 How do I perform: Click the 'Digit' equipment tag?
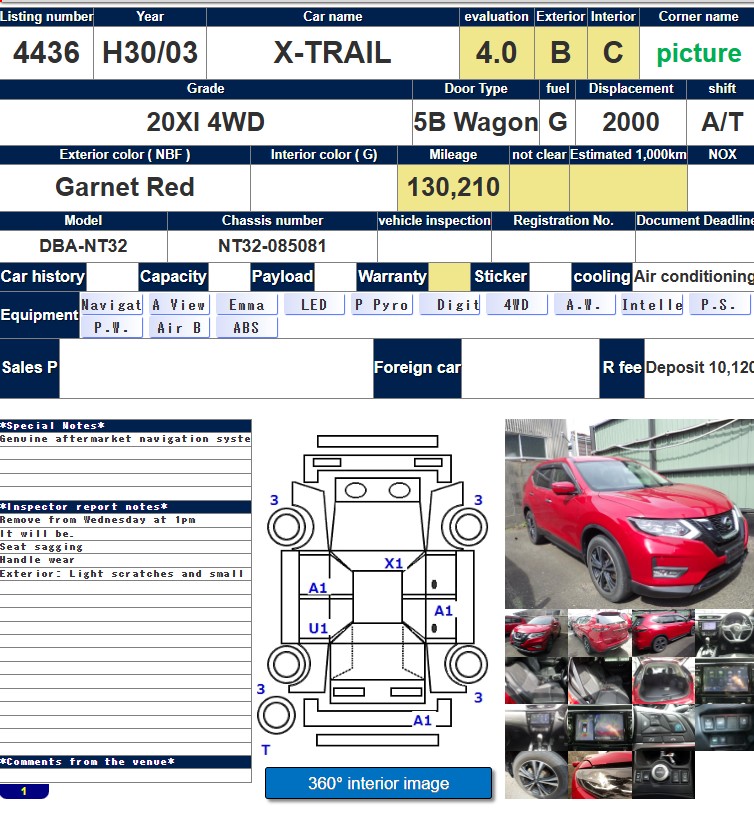click(450, 305)
